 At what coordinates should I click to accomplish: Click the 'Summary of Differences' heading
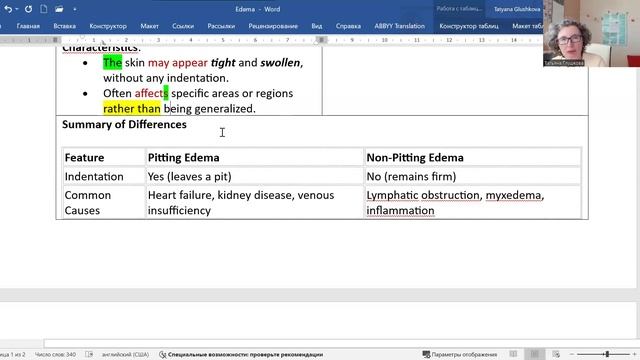coord(124,124)
